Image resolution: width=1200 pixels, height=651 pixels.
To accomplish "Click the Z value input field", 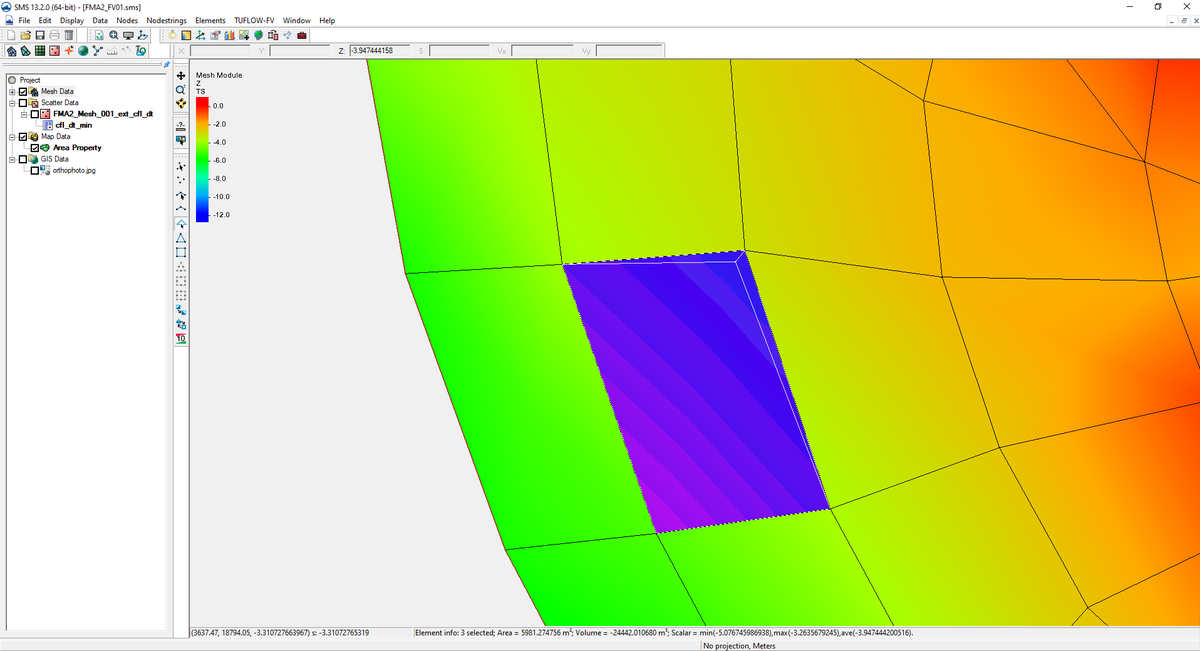I will (x=381, y=51).
